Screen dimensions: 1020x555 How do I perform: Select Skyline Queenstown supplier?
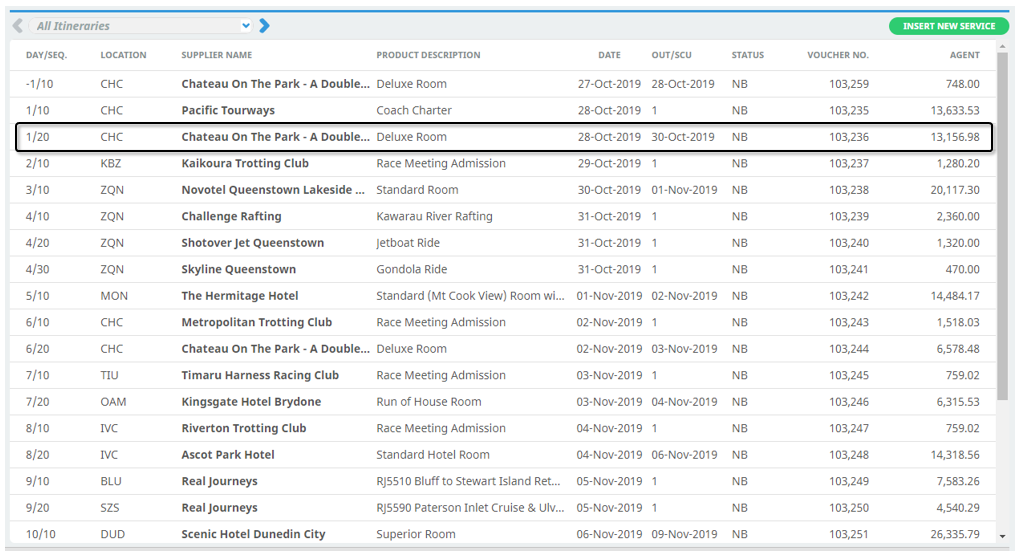(239, 269)
